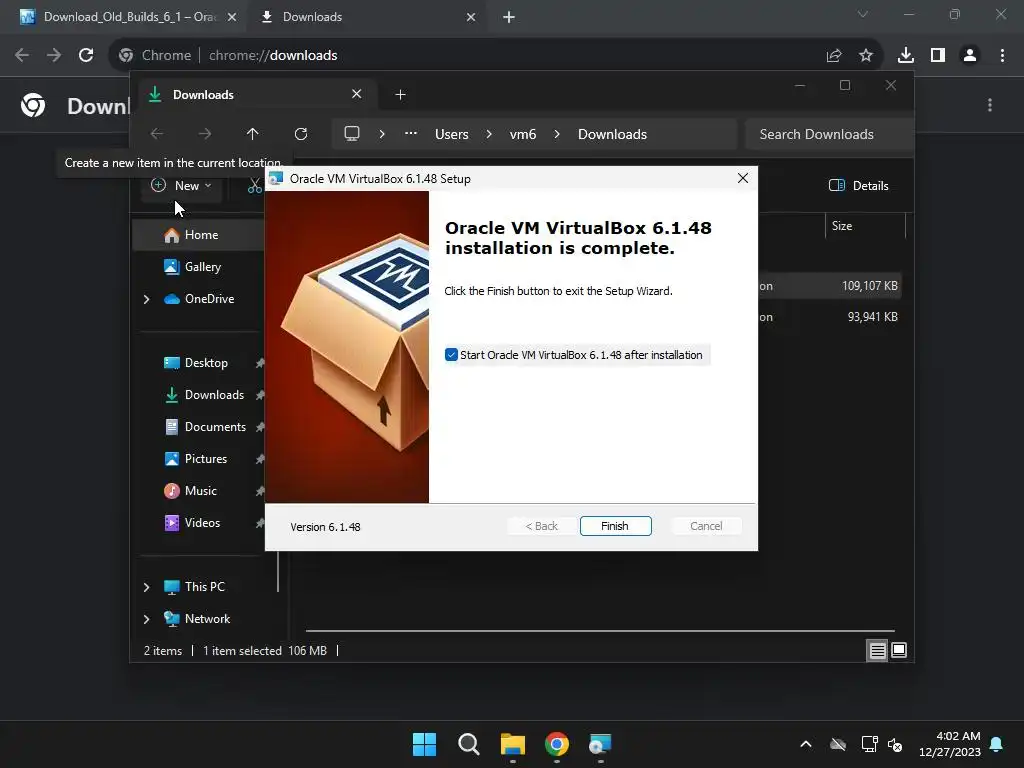Switch Explorer to details list view icon

point(877,650)
